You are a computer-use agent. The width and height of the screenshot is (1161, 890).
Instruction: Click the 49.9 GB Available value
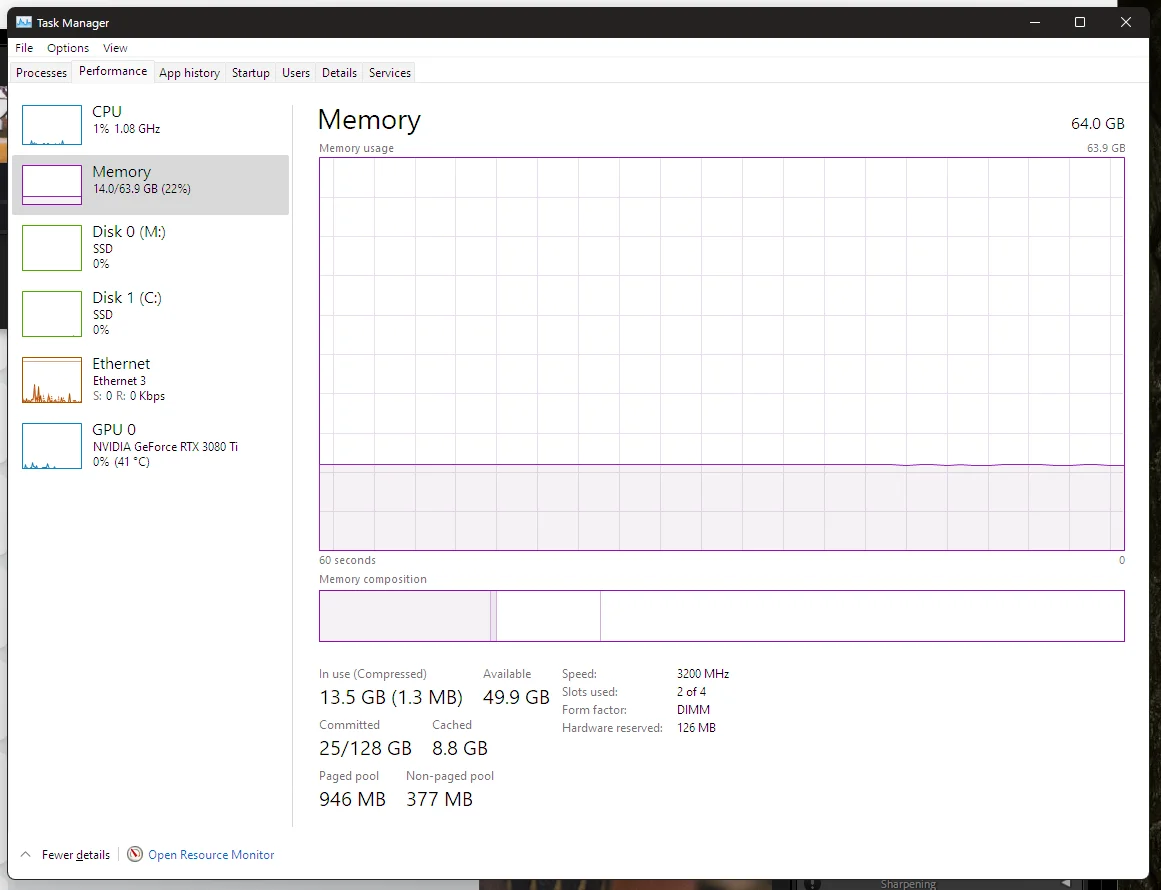(516, 697)
